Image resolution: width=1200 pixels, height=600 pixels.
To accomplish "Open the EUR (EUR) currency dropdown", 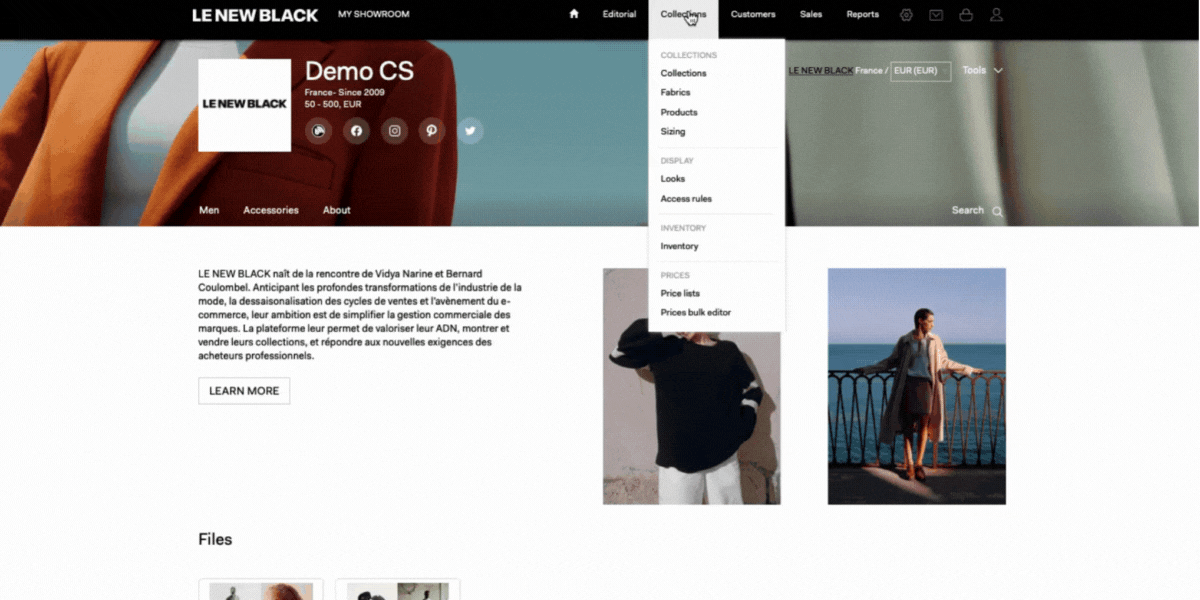I will (920, 71).
